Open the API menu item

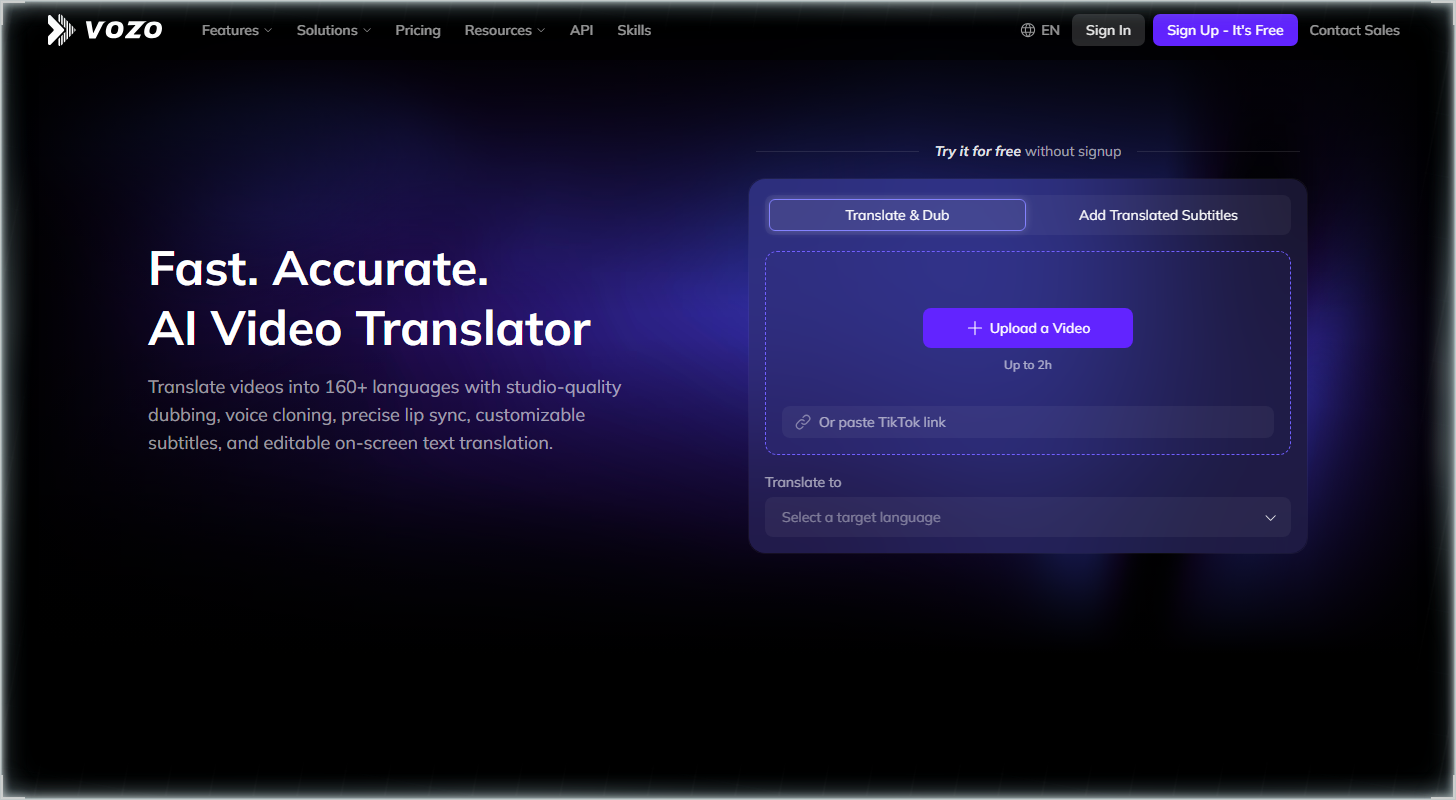tap(582, 30)
